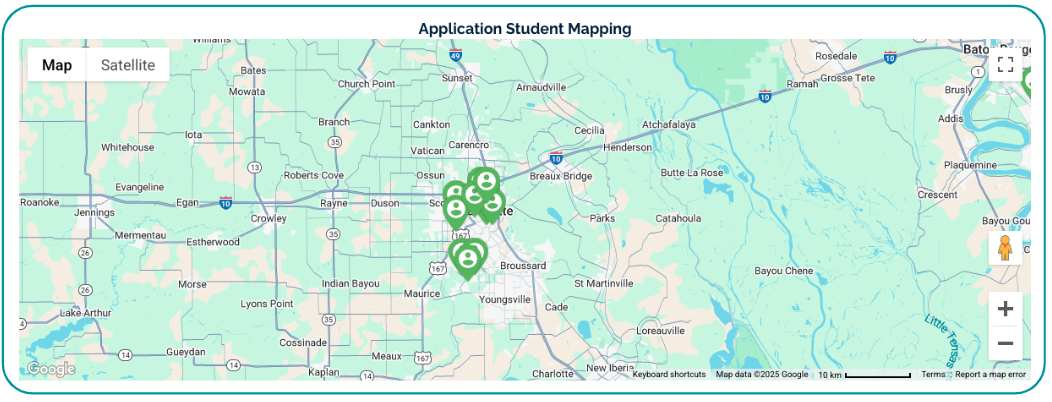Select the partially visible marker near Baton Rouge
The height and width of the screenshot is (402, 1052).
1029,82
